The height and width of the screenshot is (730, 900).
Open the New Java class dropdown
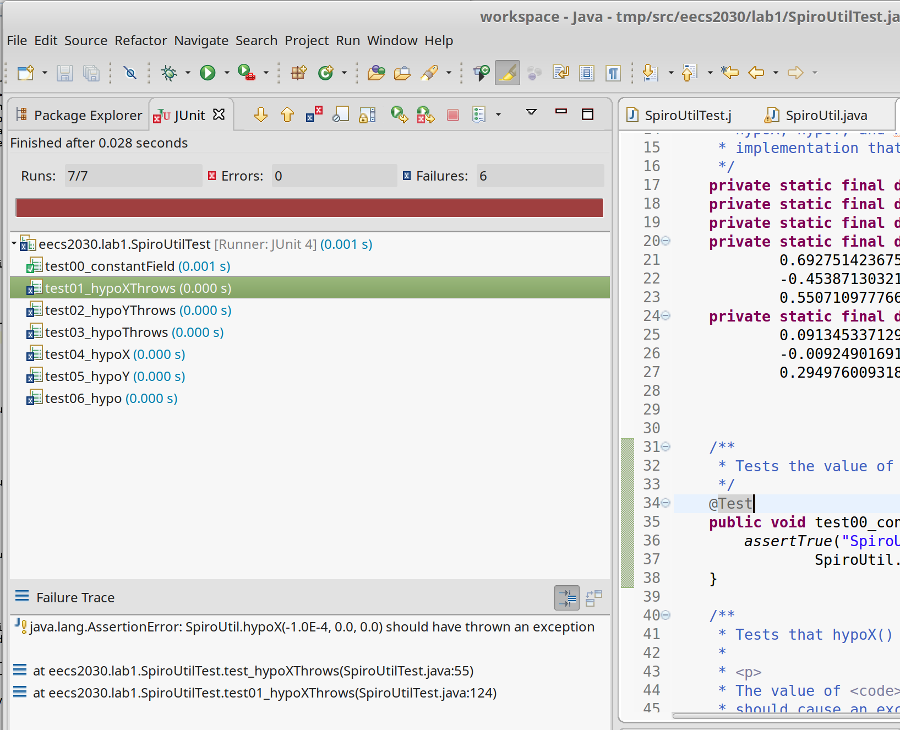click(x=344, y=73)
